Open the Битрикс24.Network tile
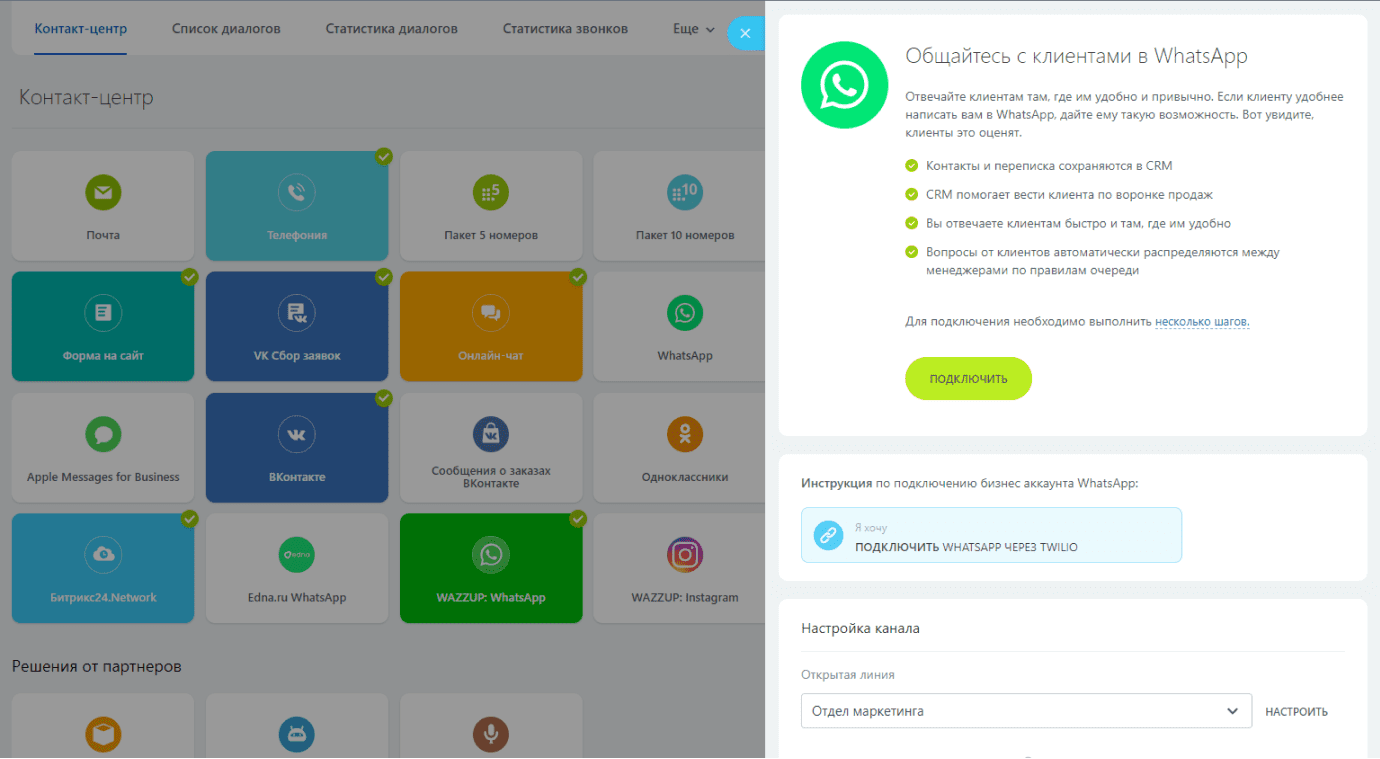 click(103, 569)
